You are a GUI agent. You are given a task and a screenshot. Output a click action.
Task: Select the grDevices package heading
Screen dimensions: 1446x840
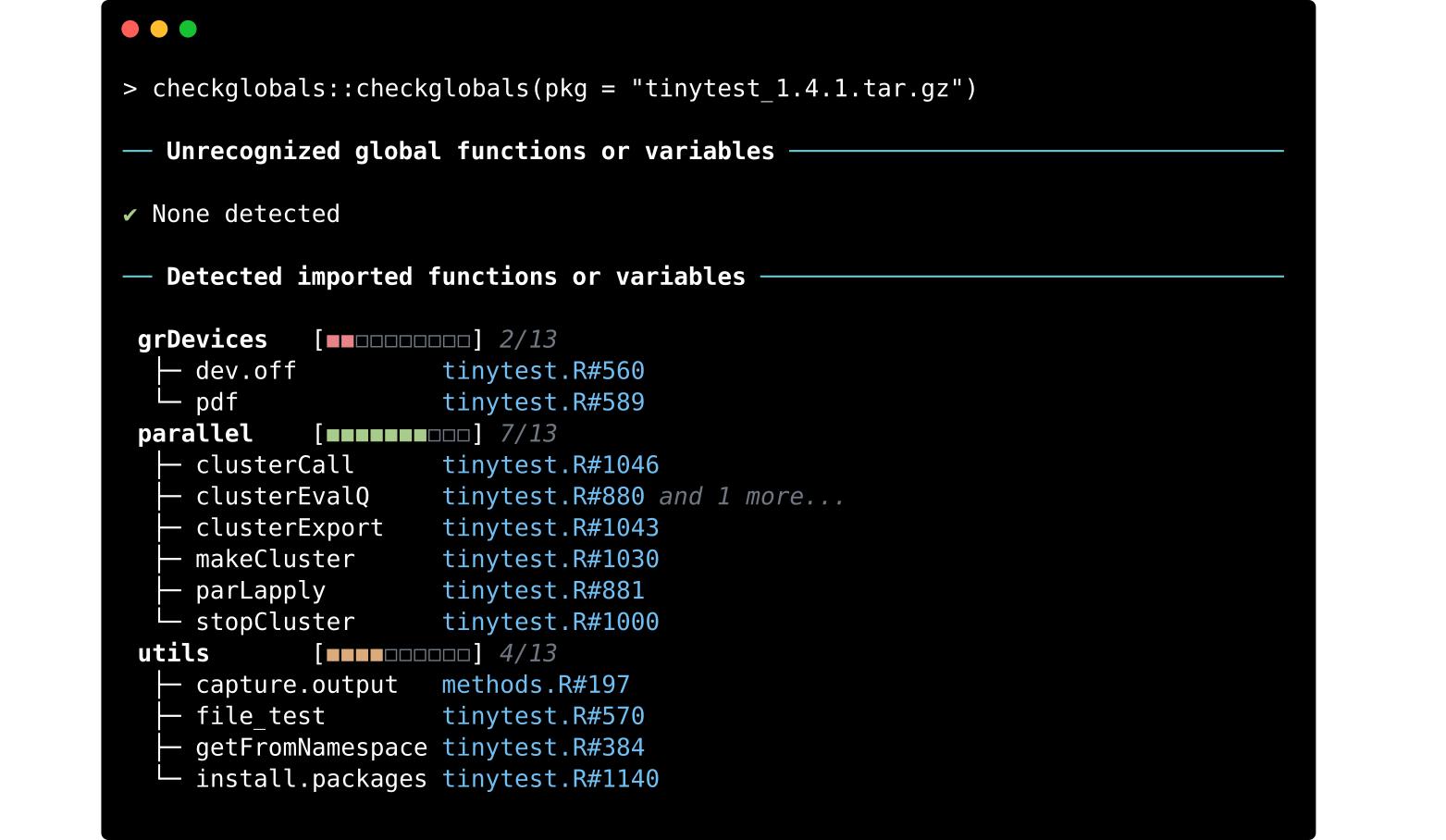[x=202, y=340]
